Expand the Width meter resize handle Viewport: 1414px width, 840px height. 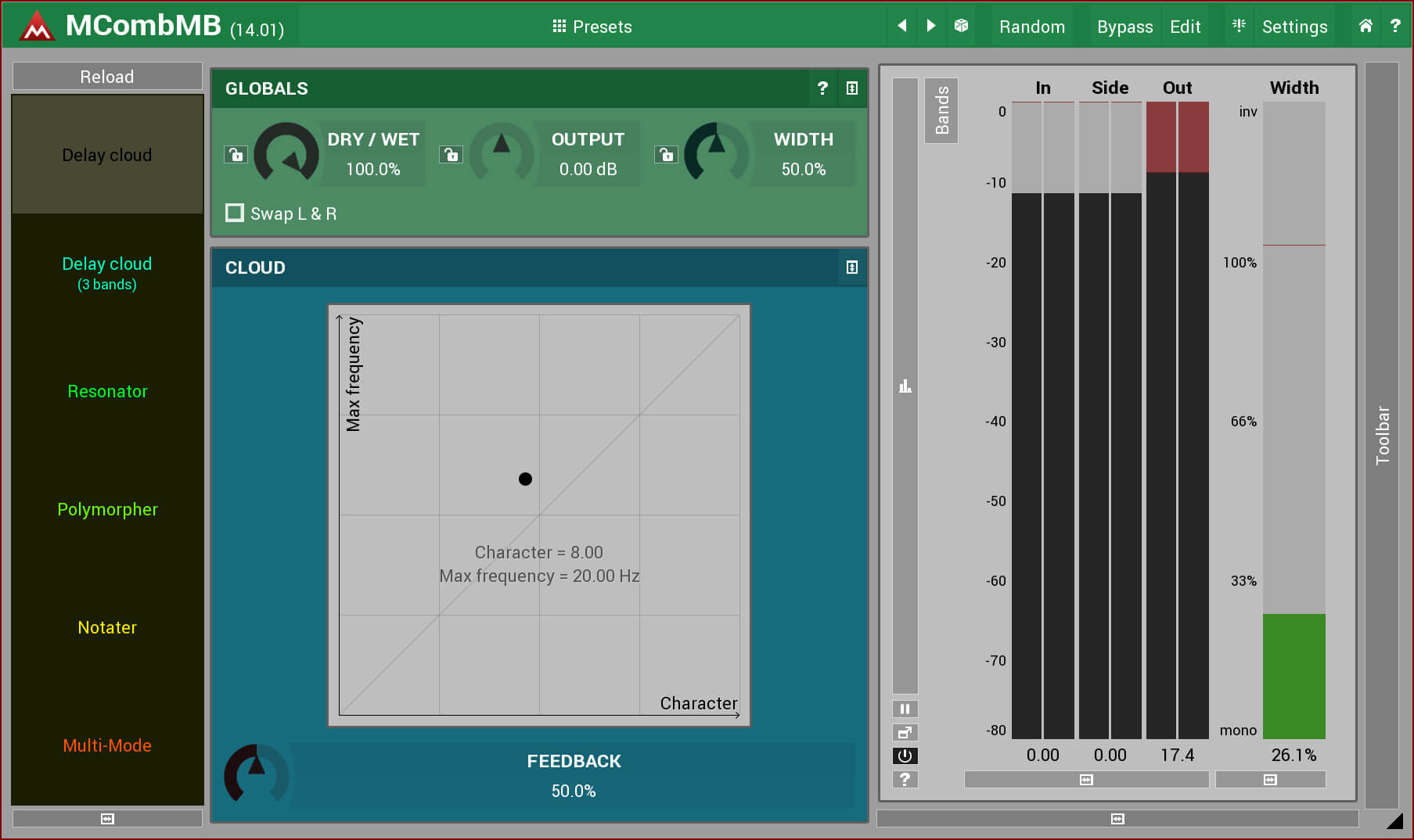click(1270, 780)
